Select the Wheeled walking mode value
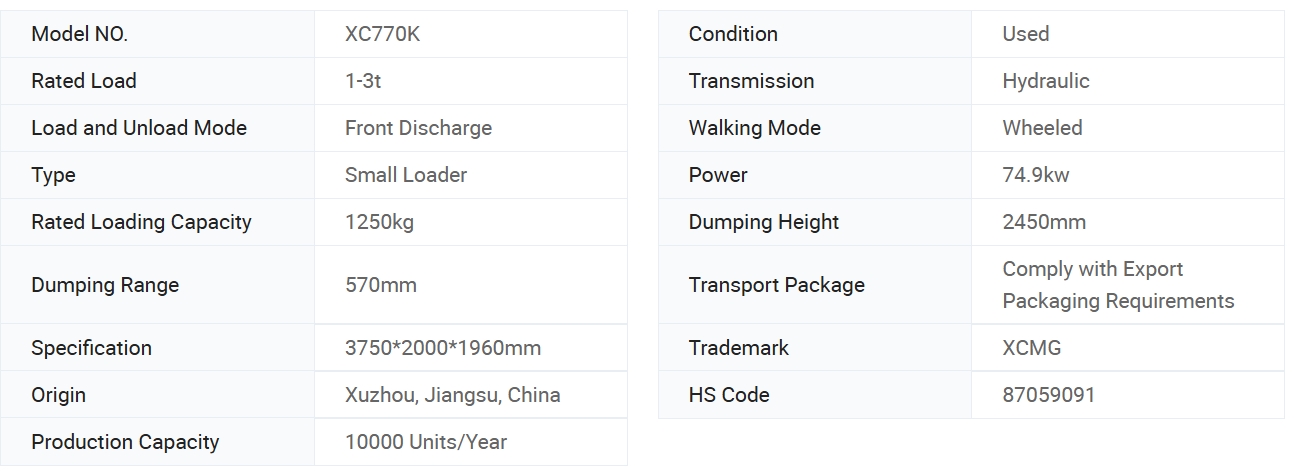Image resolution: width=1294 pixels, height=472 pixels. [1042, 128]
